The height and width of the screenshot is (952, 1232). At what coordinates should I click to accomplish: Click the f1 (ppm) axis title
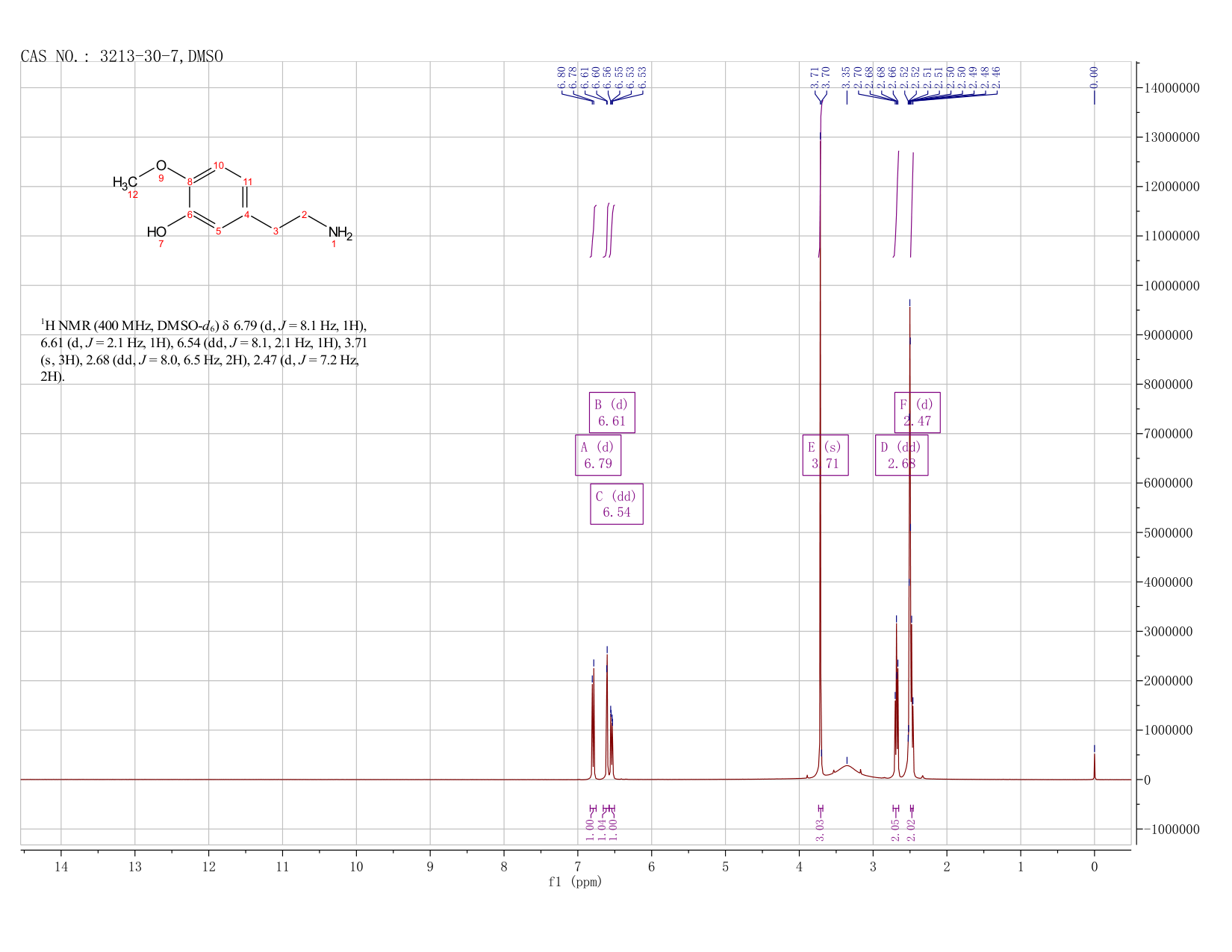575,882
